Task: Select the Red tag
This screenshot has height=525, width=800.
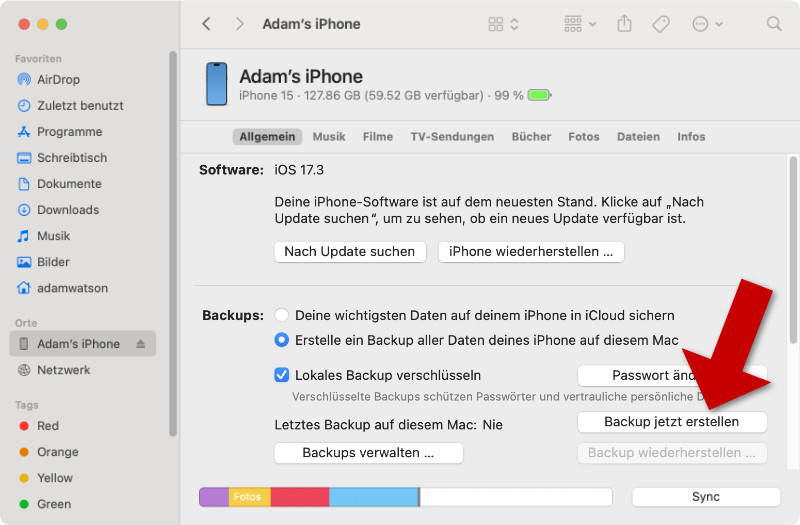Action: (x=46, y=426)
